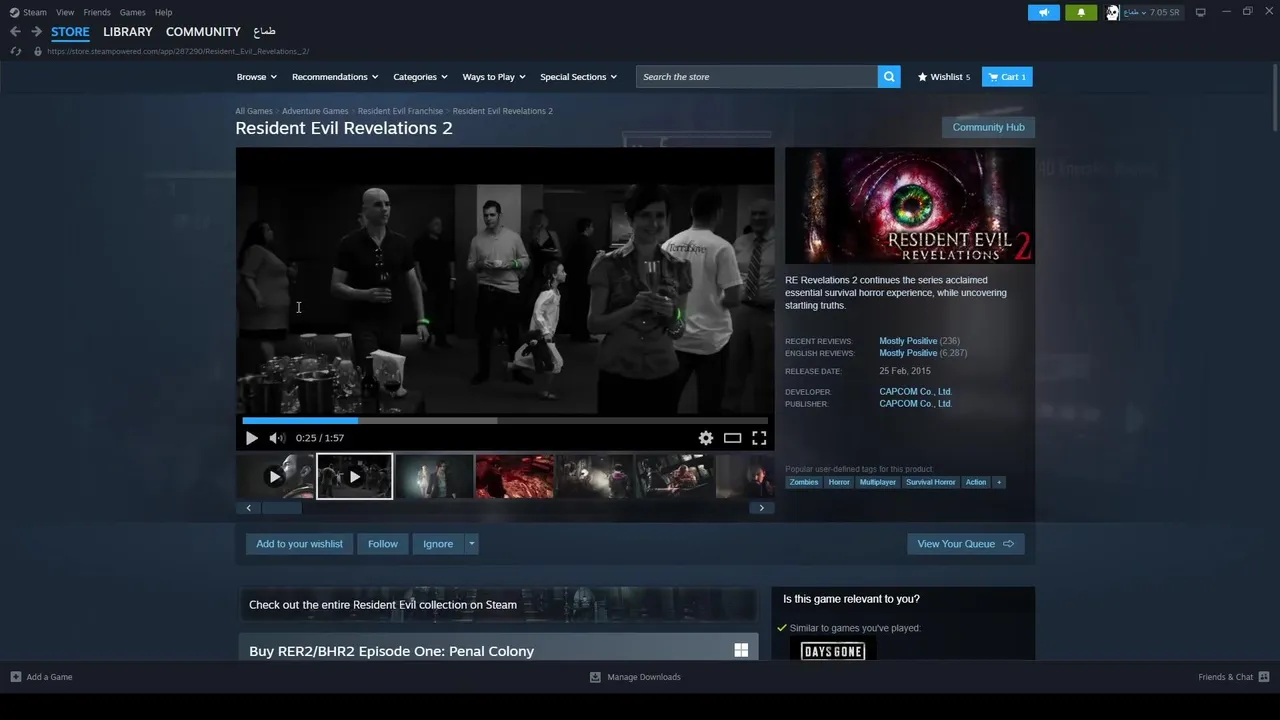This screenshot has height=720, width=1280.
Task: Select the Survival Horror tag
Action: coord(931,482)
